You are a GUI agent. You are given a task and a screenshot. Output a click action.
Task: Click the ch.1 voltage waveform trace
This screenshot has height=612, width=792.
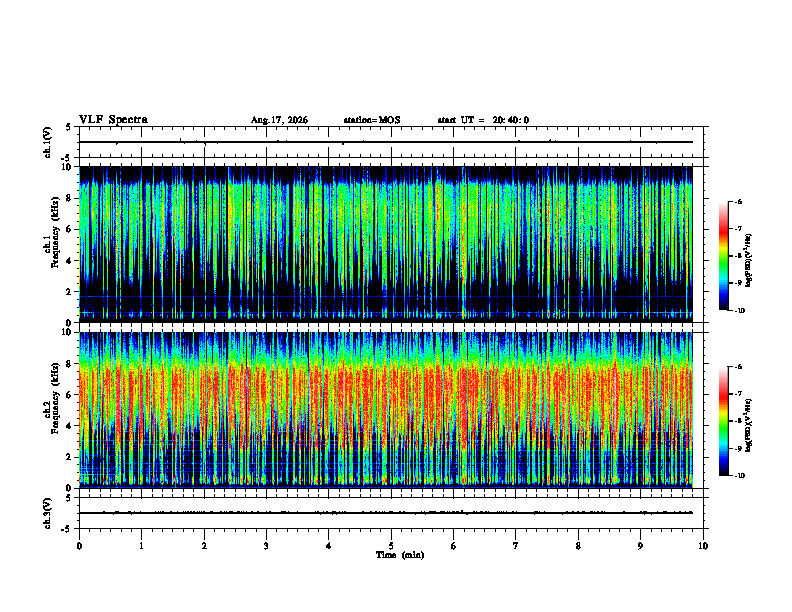point(386,142)
